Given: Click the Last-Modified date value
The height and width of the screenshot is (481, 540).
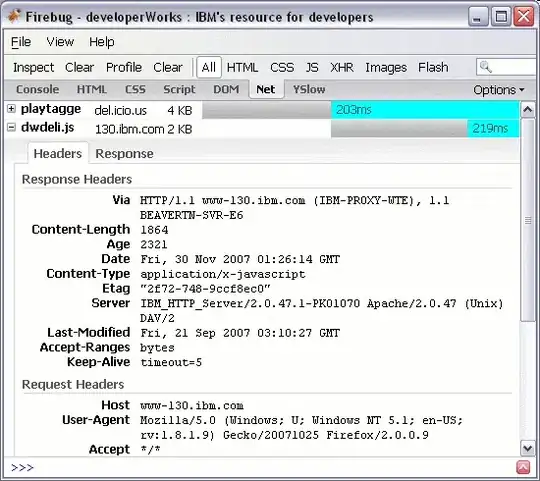Looking at the screenshot, I should tap(240, 333).
